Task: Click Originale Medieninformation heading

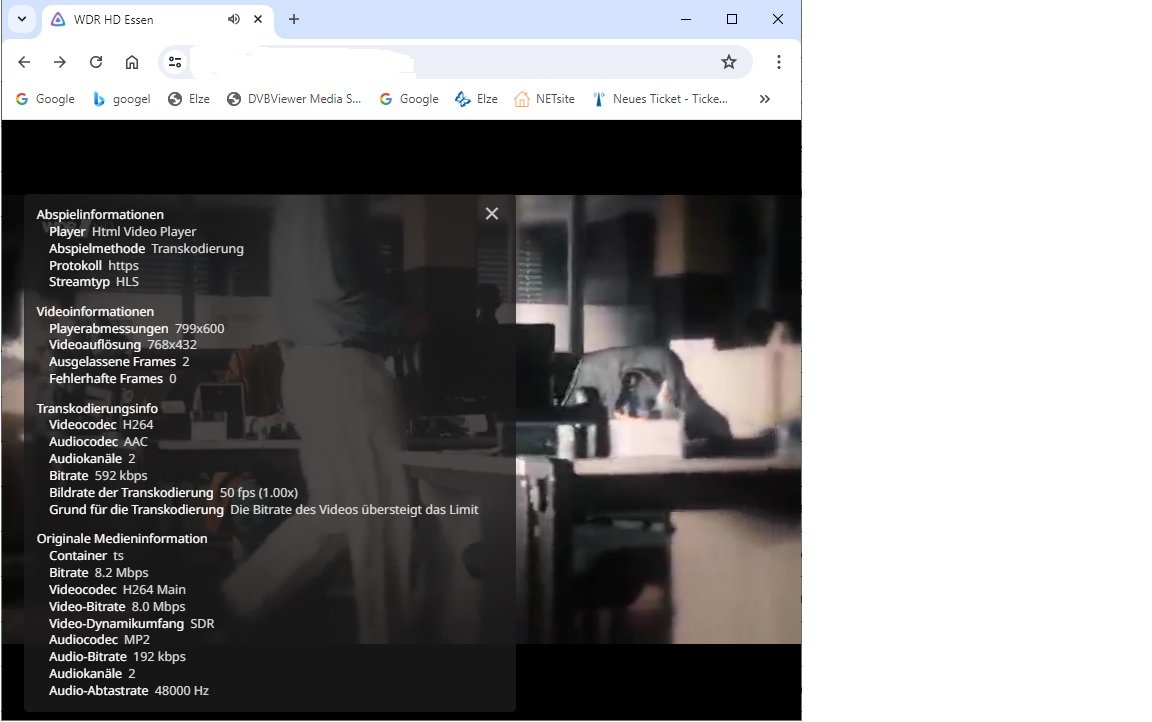Action: (122, 538)
